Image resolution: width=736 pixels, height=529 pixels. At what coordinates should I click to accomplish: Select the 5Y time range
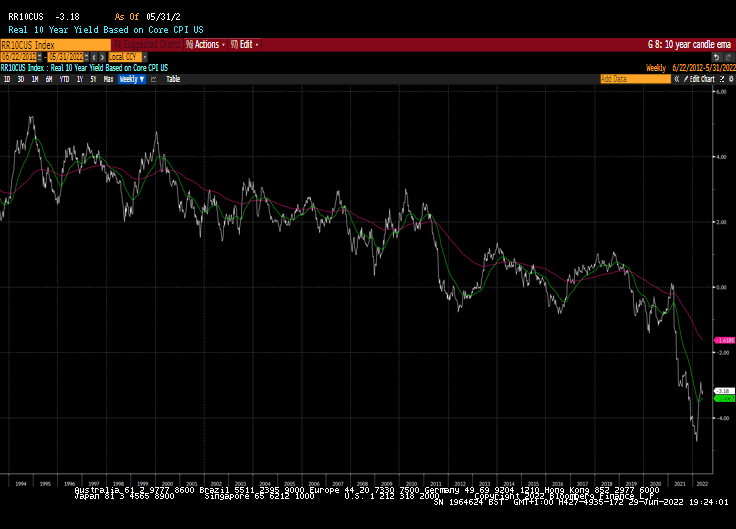(x=93, y=78)
